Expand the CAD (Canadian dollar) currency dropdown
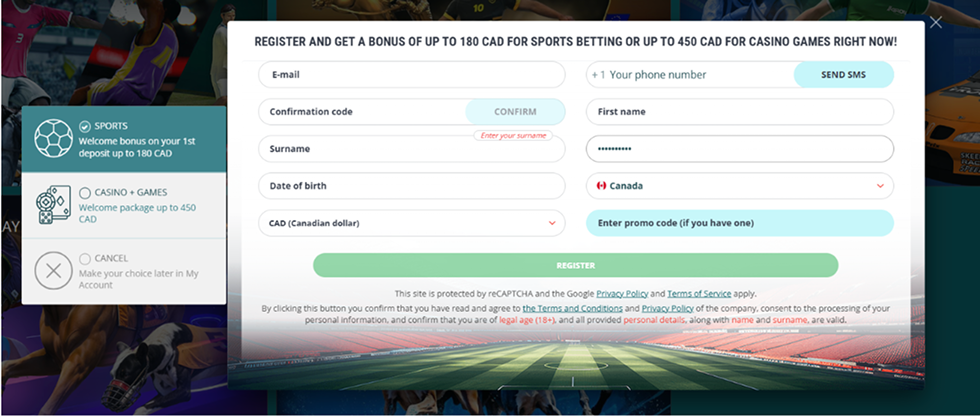This screenshot has height=418, width=980. (x=552, y=223)
